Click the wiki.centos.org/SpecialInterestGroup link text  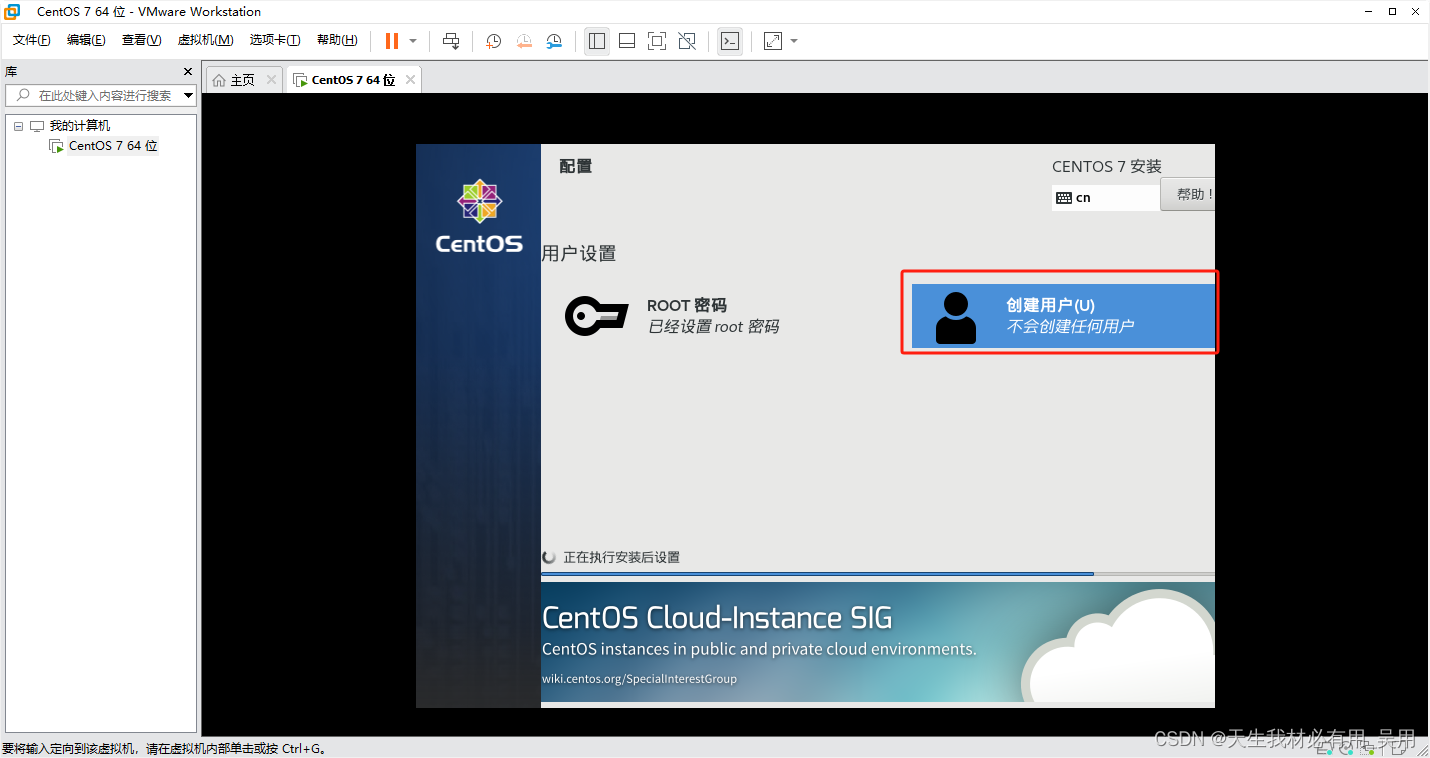639,679
